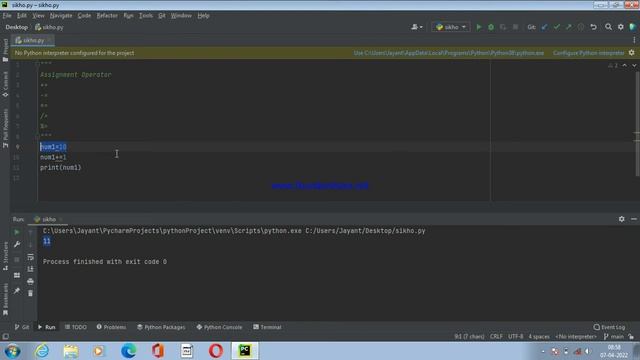This screenshot has width=640, height=360.
Task: Show Git history clock icon
Action: point(581,27)
